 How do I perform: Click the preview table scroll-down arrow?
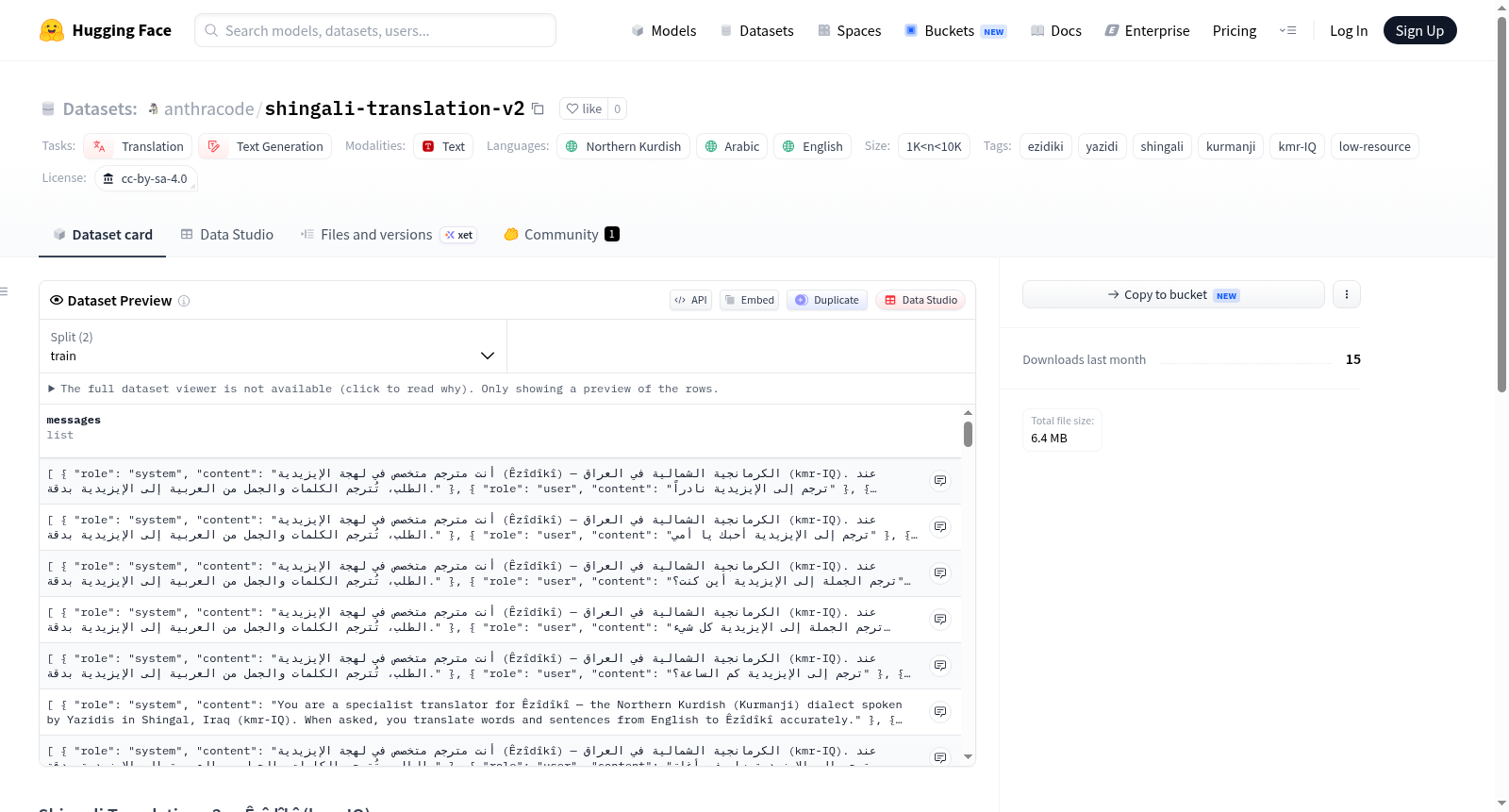pos(968,757)
